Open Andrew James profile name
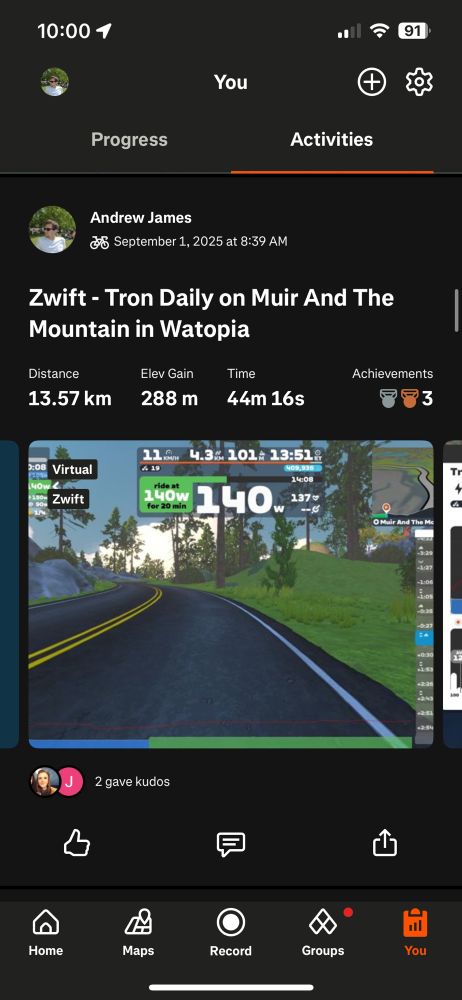The width and height of the screenshot is (462, 1000). click(141, 217)
